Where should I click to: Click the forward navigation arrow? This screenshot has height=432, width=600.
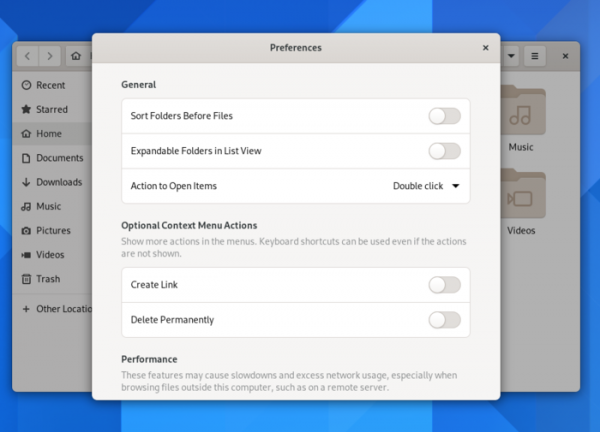[50, 56]
